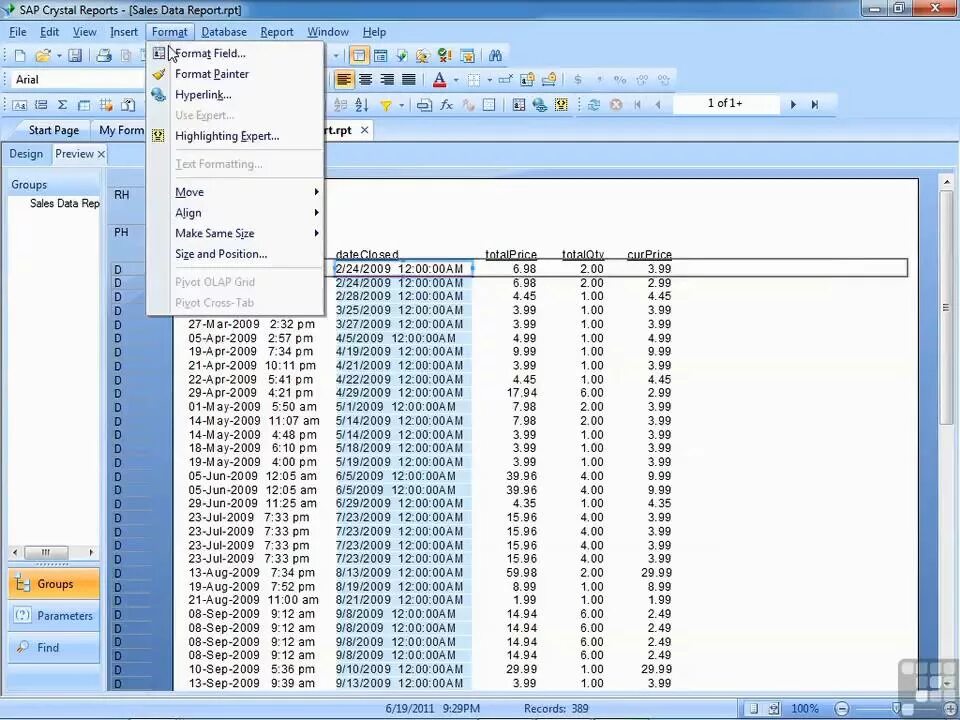
Task: Click the Percent sign icon
Action: click(x=620, y=80)
